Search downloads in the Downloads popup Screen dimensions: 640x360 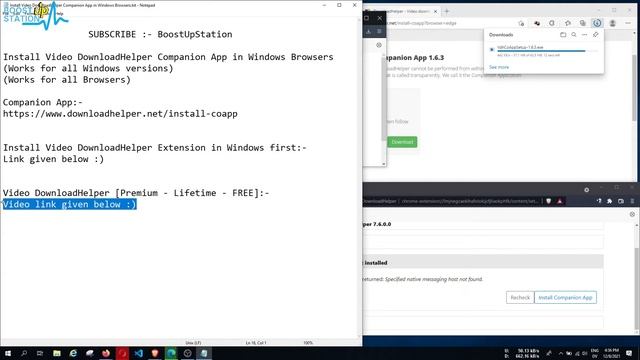click(574, 35)
